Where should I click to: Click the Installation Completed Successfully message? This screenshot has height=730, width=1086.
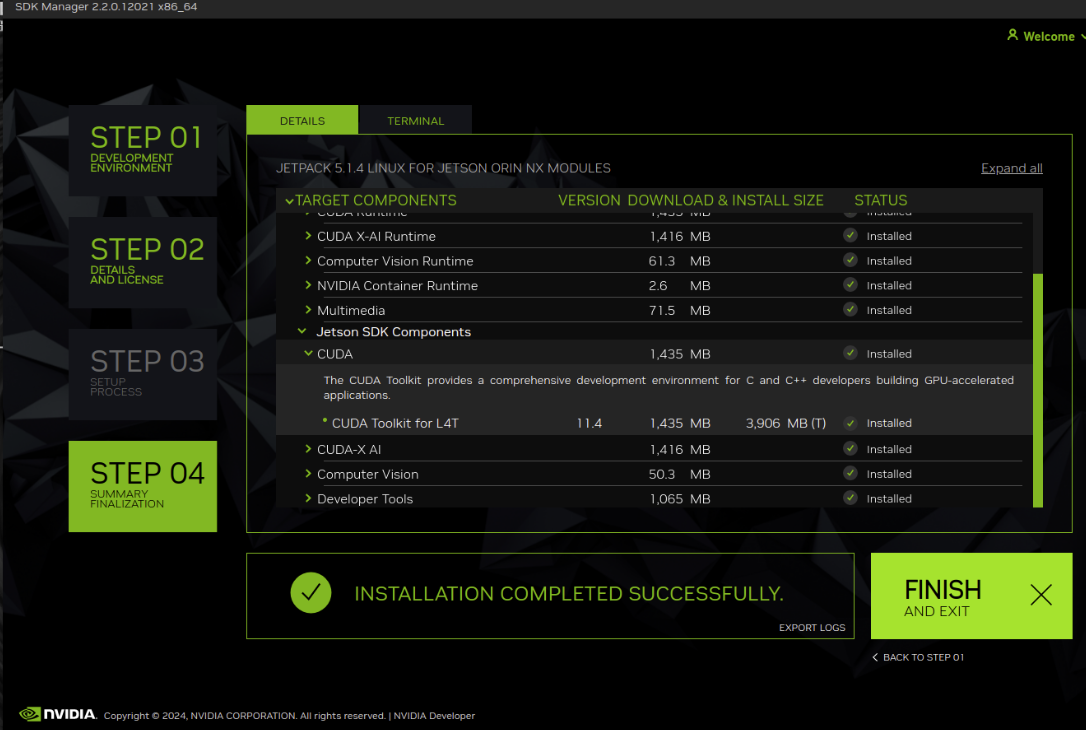coord(569,594)
